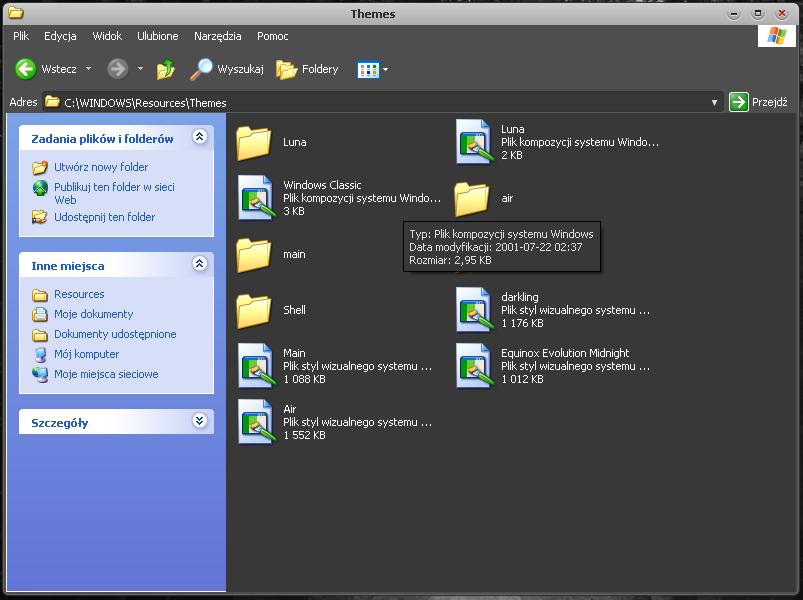Select Equinox Evolution Midnight style icon
The image size is (803, 600).
click(x=474, y=366)
